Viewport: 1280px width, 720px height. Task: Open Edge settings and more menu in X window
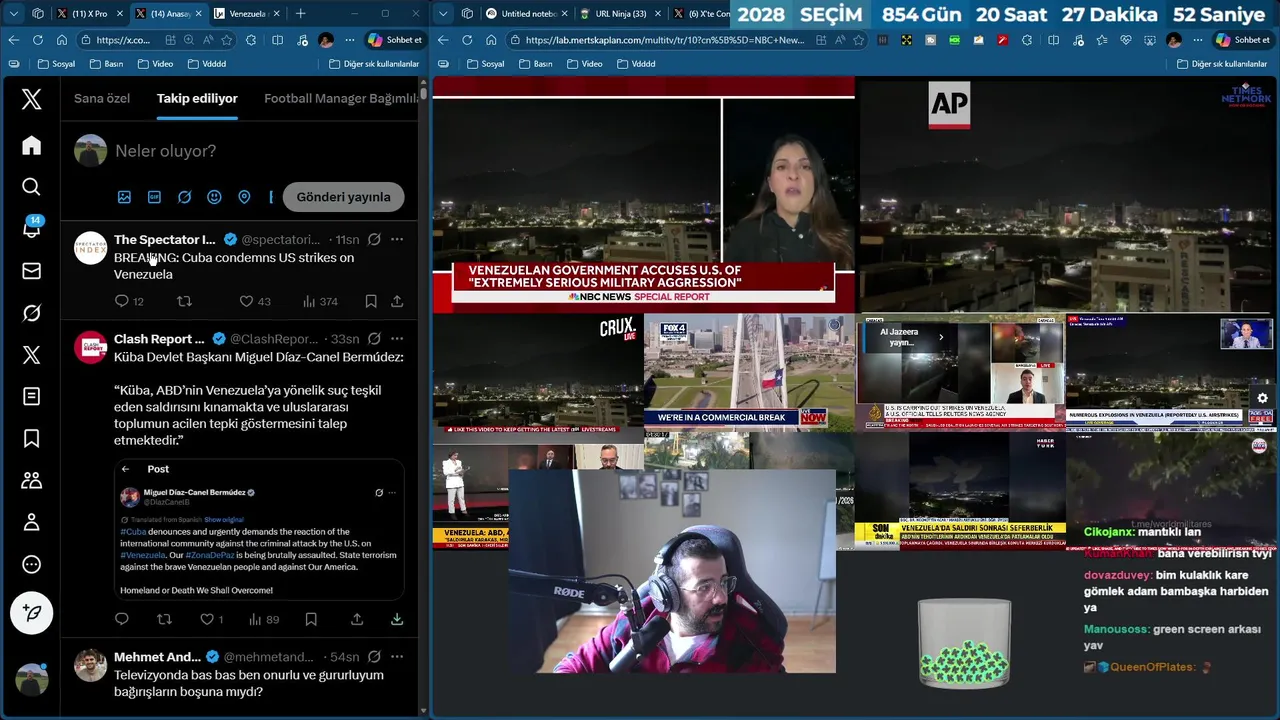click(349, 40)
